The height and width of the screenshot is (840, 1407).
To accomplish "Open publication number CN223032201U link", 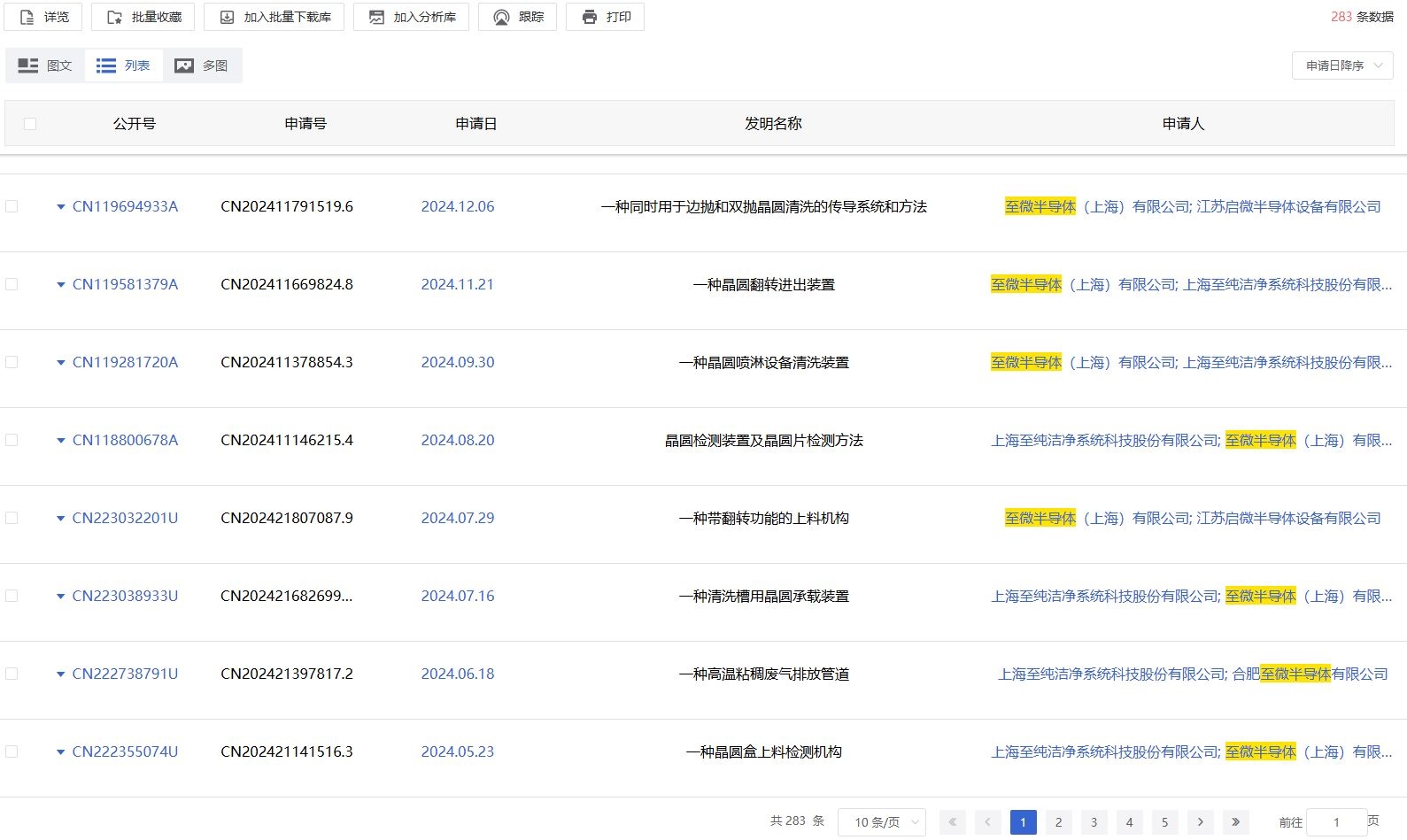I will (x=125, y=518).
